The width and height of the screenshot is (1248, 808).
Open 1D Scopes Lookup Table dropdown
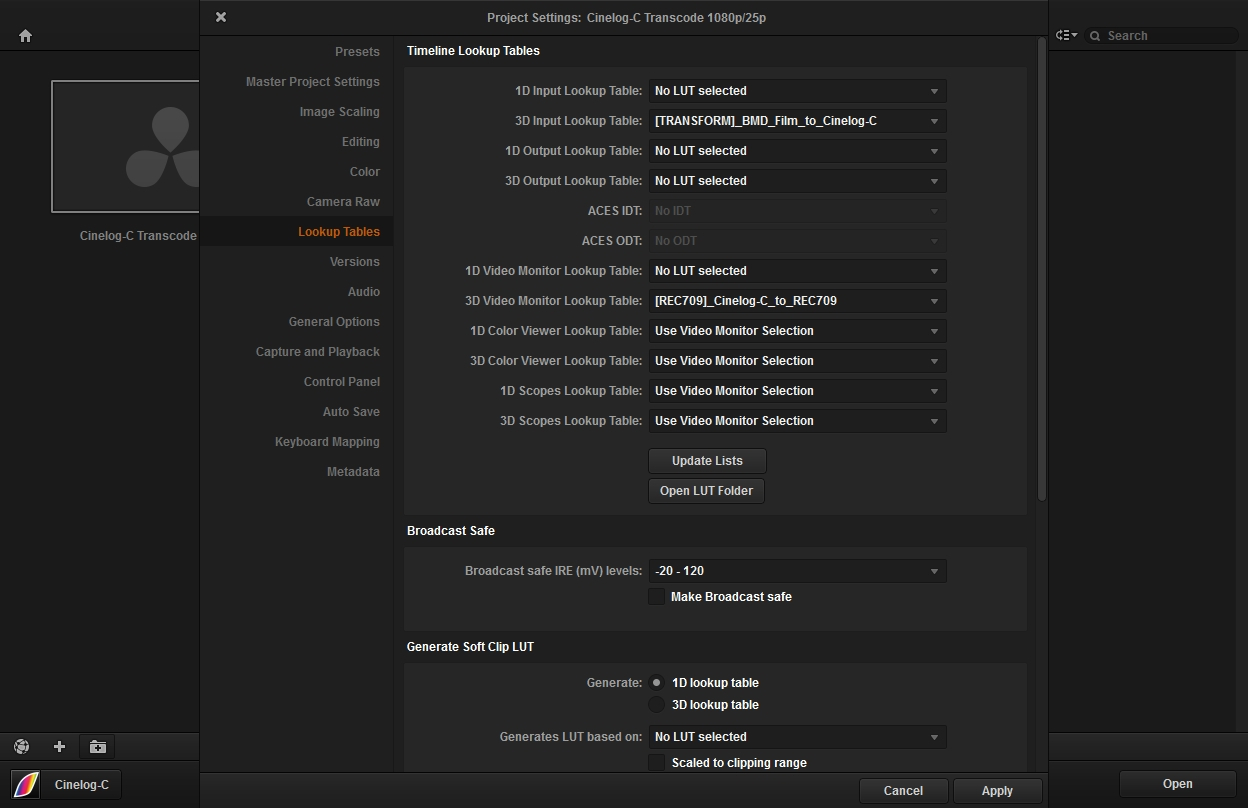(797, 391)
